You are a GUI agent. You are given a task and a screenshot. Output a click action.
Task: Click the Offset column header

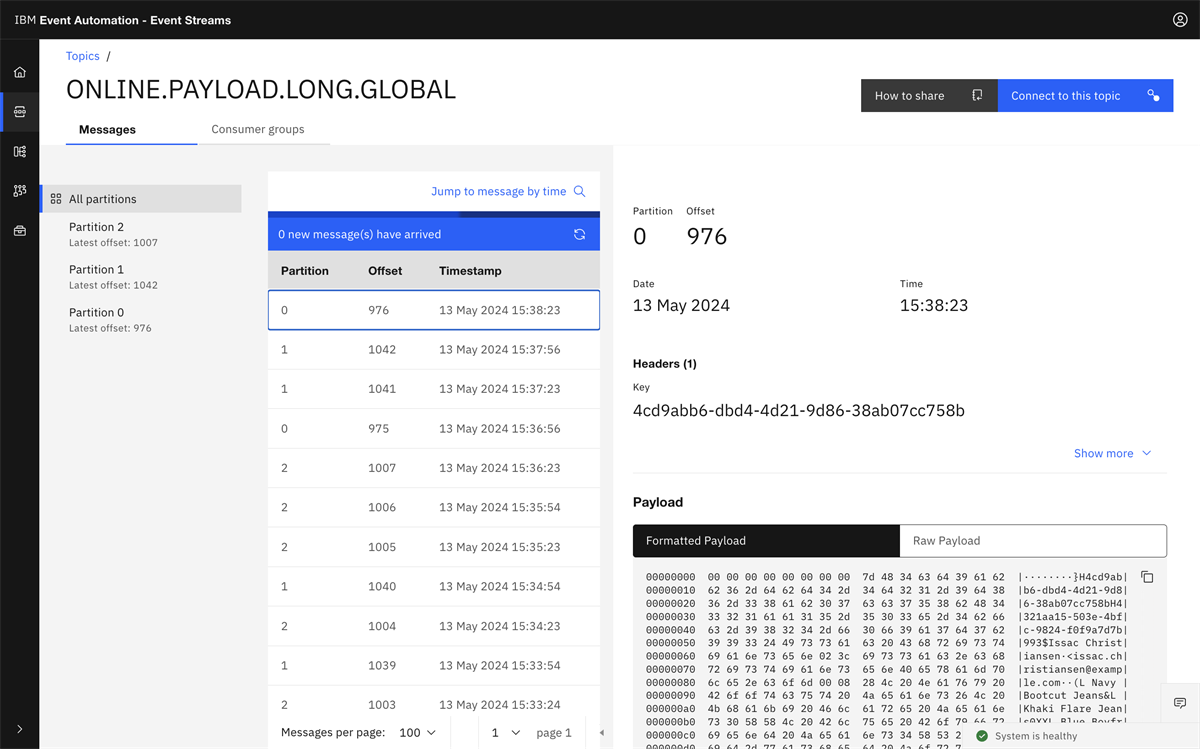pyautogui.click(x=385, y=271)
